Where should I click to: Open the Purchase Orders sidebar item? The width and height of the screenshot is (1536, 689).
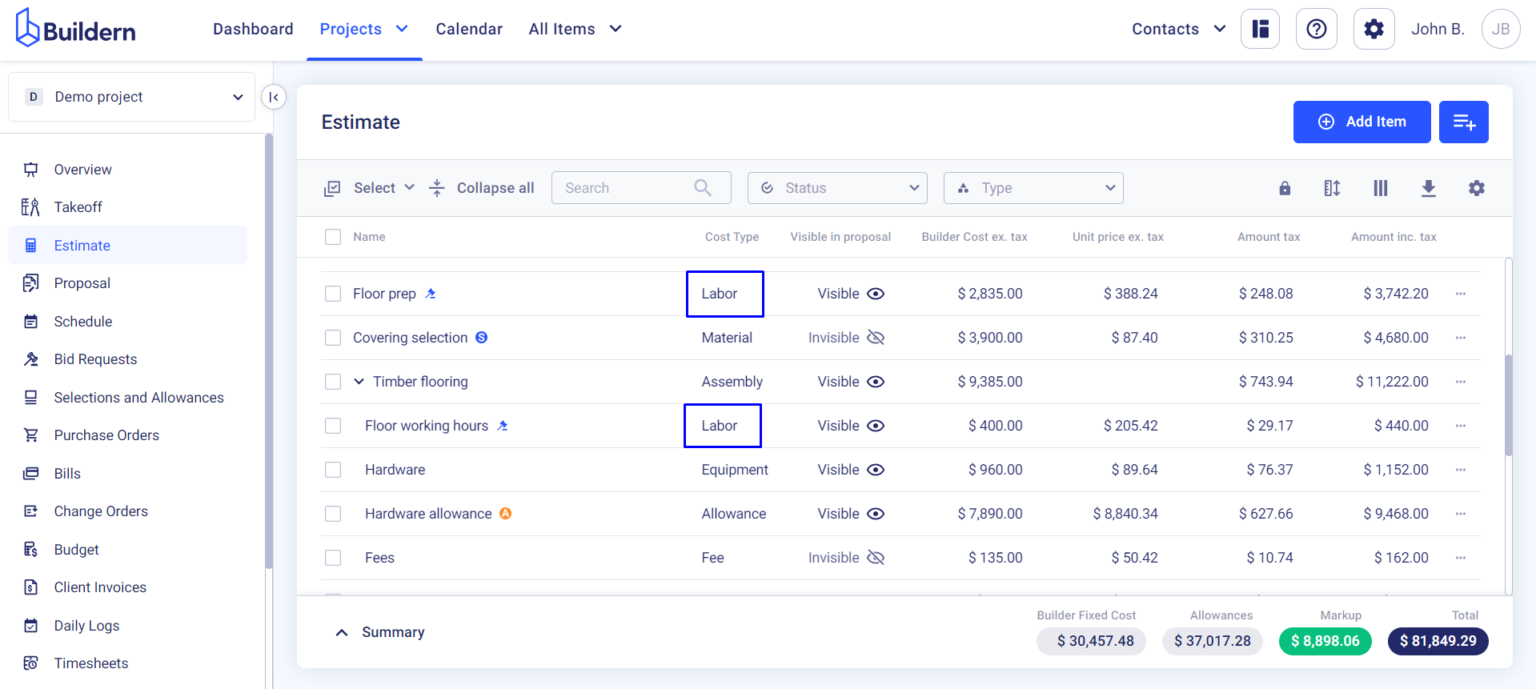click(105, 435)
